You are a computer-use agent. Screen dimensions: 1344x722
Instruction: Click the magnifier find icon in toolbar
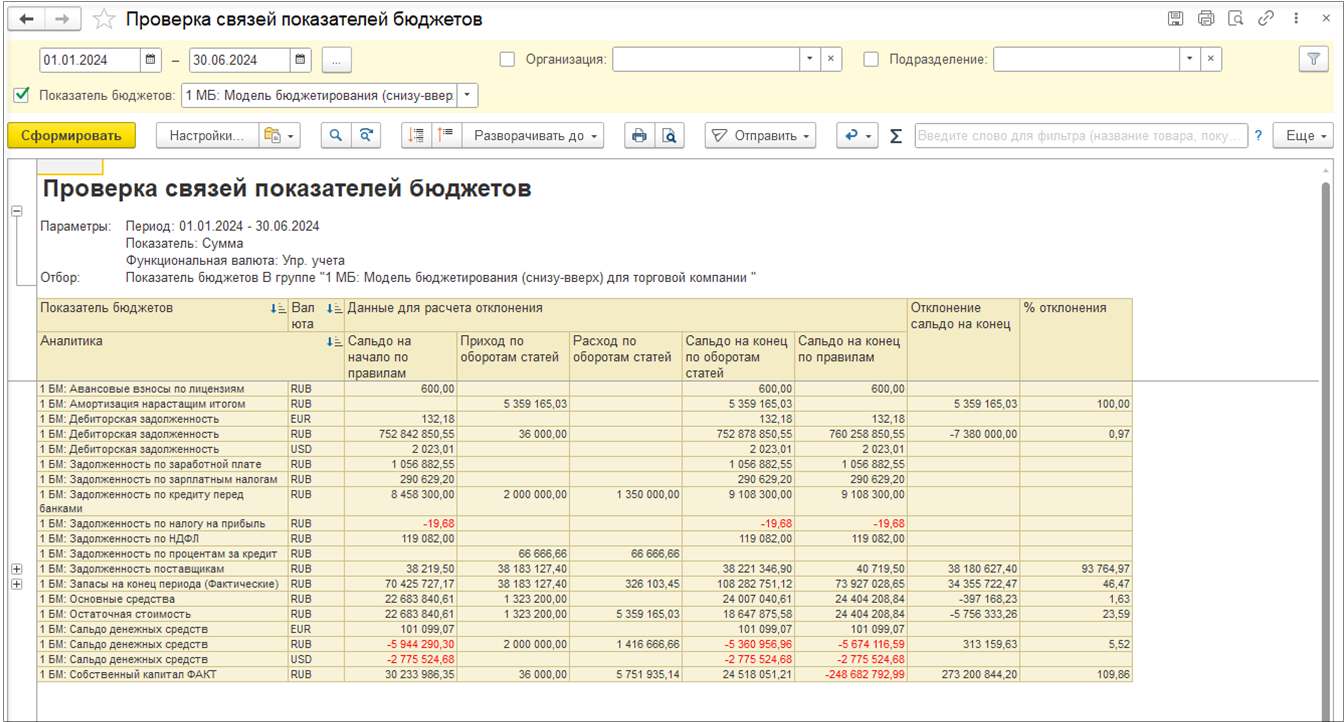tap(336, 136)
